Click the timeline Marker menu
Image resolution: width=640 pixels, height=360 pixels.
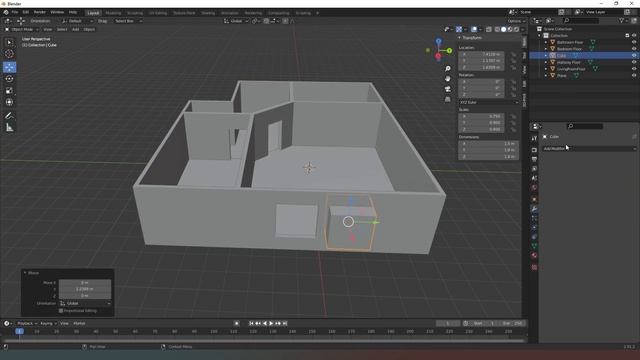pyautogui.click(x=79, y=323)
